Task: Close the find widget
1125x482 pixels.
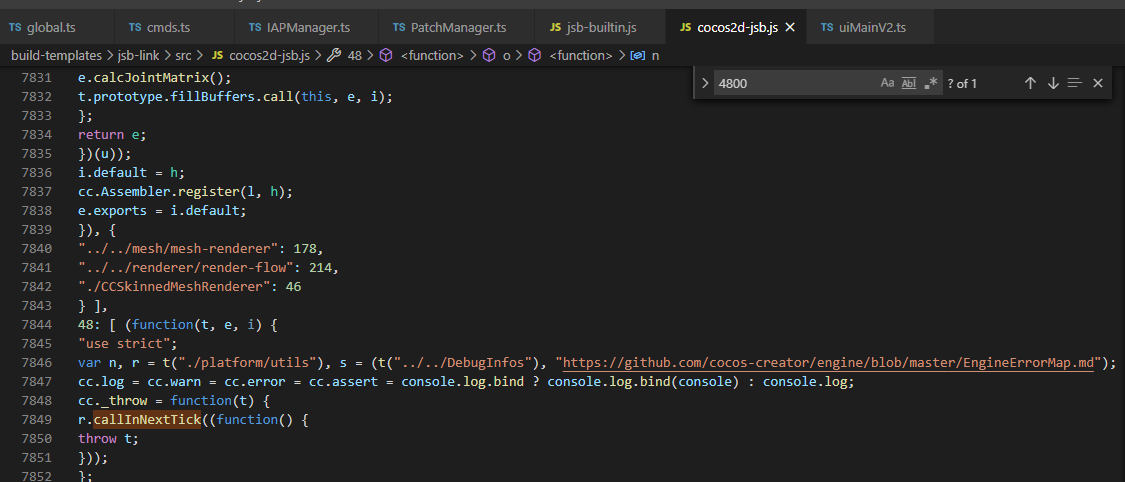Action: [x=1098, y=84]
